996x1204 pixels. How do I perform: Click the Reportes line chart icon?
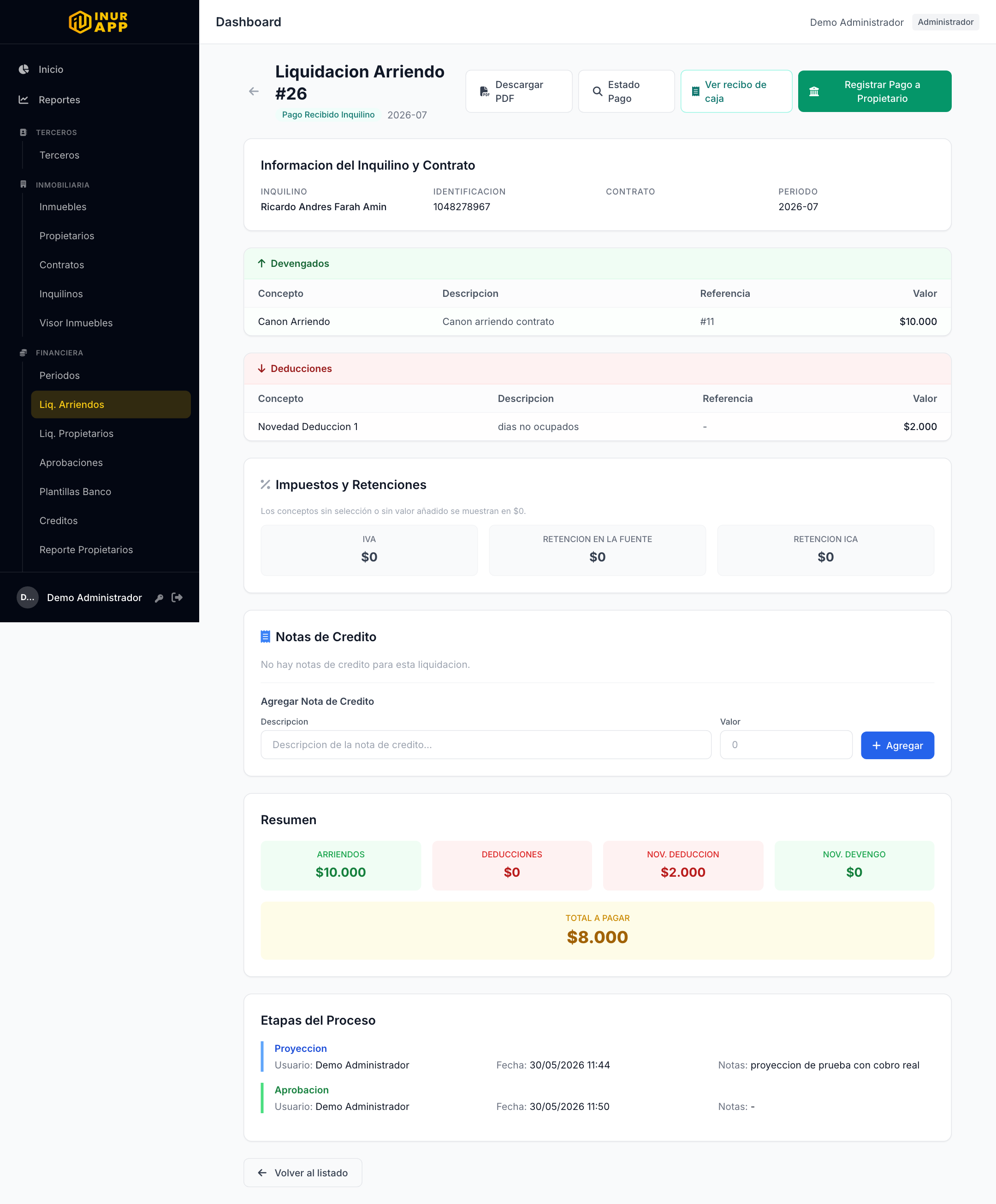[24, 100]
